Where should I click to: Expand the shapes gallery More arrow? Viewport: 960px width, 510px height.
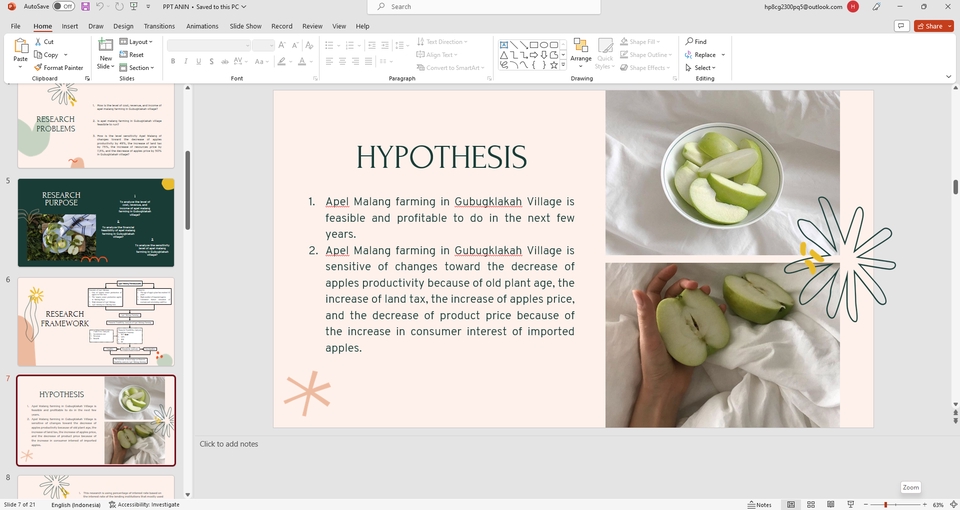coord(563,65)
